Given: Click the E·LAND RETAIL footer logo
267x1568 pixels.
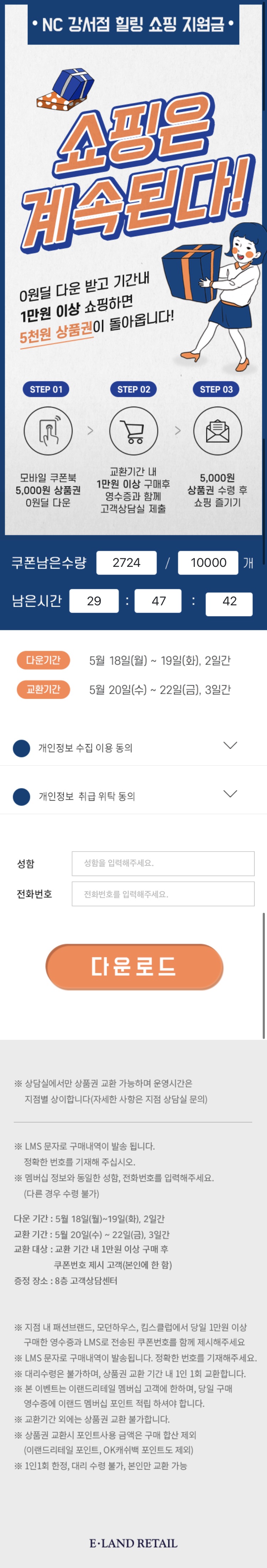Looking at the screenshot, I should pos(133,1543).
